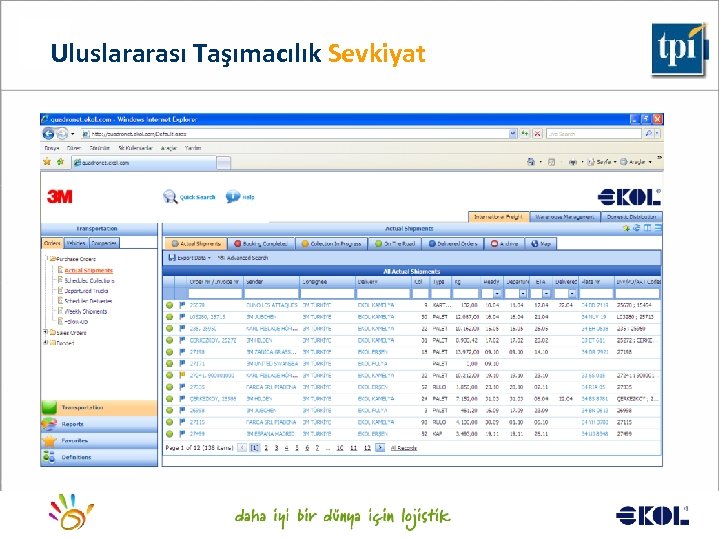720x540 pixels.
Task: Click the Order nr filter input field
Action: [x=215, y=293]
